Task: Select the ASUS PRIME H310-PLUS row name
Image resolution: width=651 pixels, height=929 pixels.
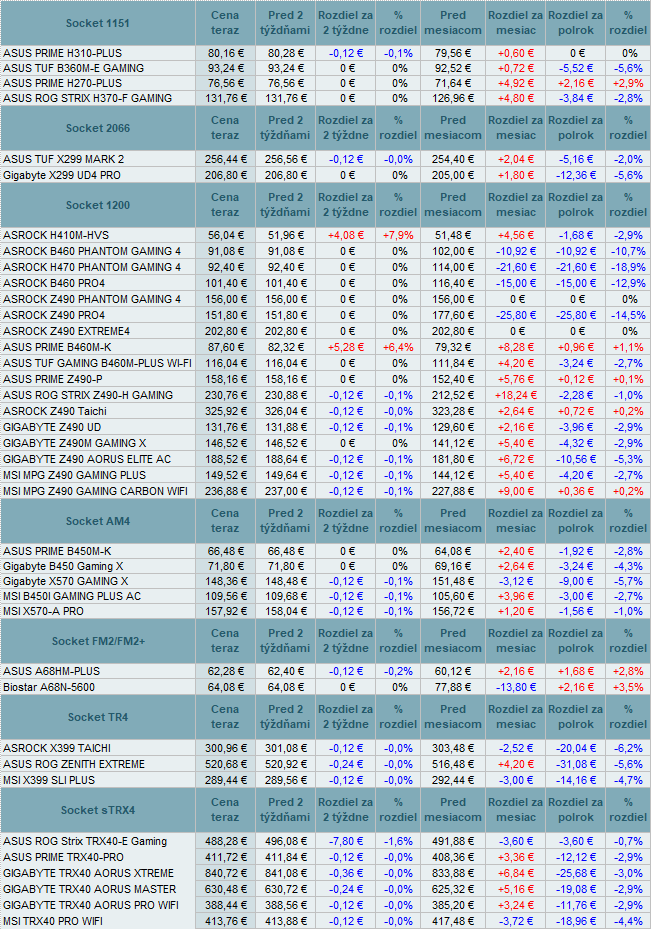Action: pyautogui.click(x=62, y=53)
